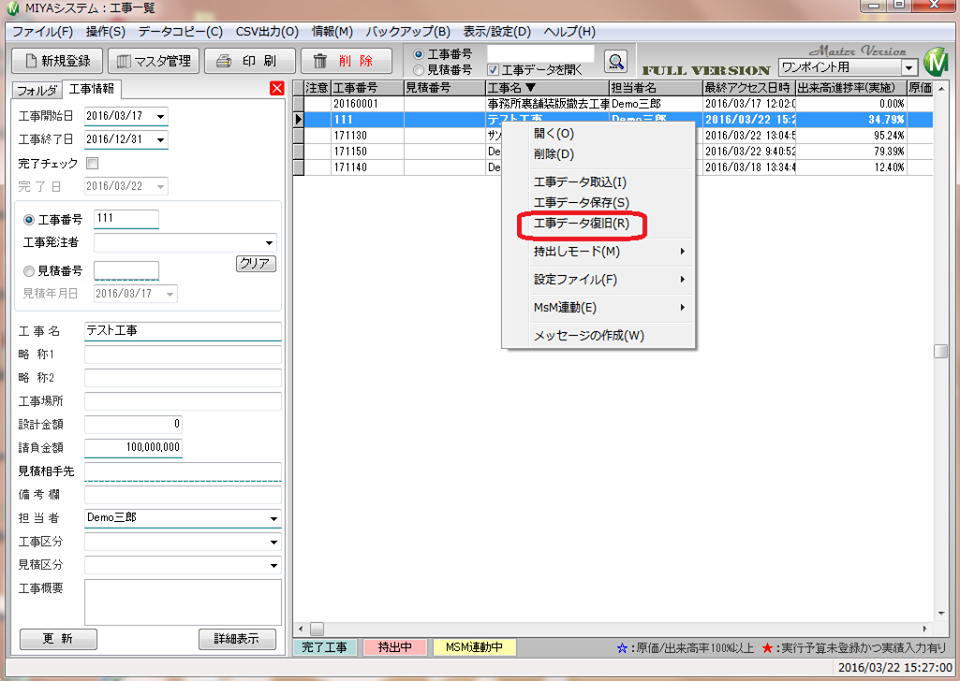This screenshot has width=960, height=681.
Task: Click the 削除 delete button
Action: [x=347, y=61]
